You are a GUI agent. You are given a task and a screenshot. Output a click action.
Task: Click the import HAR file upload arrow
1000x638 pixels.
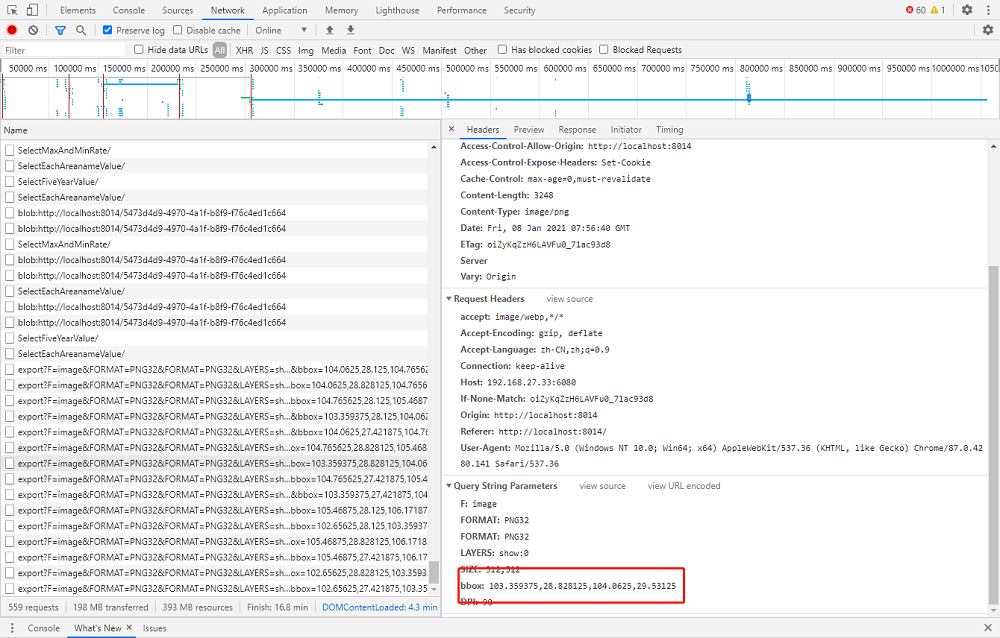[330, 30]
